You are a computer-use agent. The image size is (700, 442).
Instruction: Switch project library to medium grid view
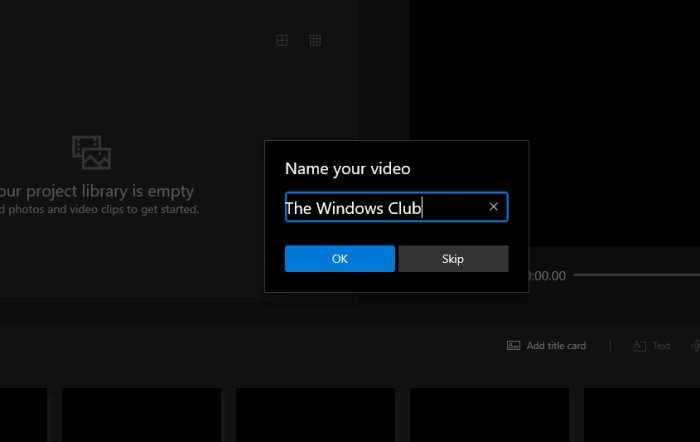tap(282, 41)
